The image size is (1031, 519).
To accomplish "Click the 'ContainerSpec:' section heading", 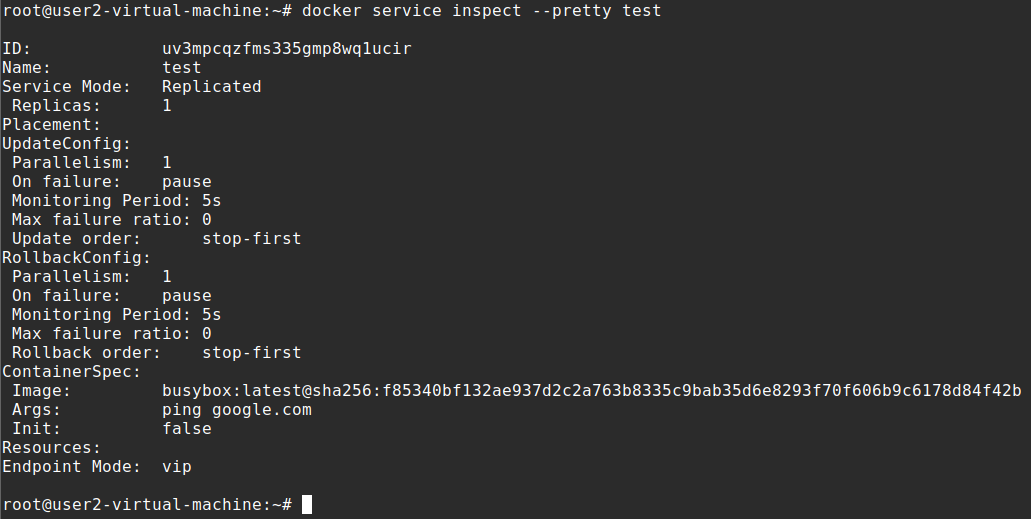I will tap(71, 371).
